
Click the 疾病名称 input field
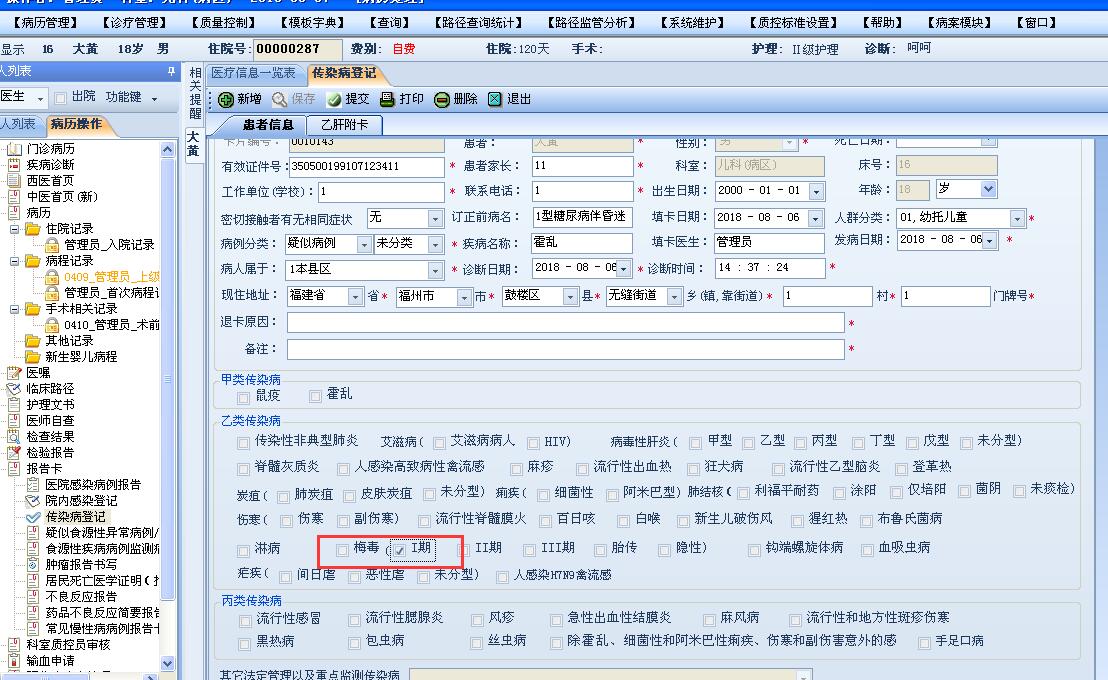582,243
